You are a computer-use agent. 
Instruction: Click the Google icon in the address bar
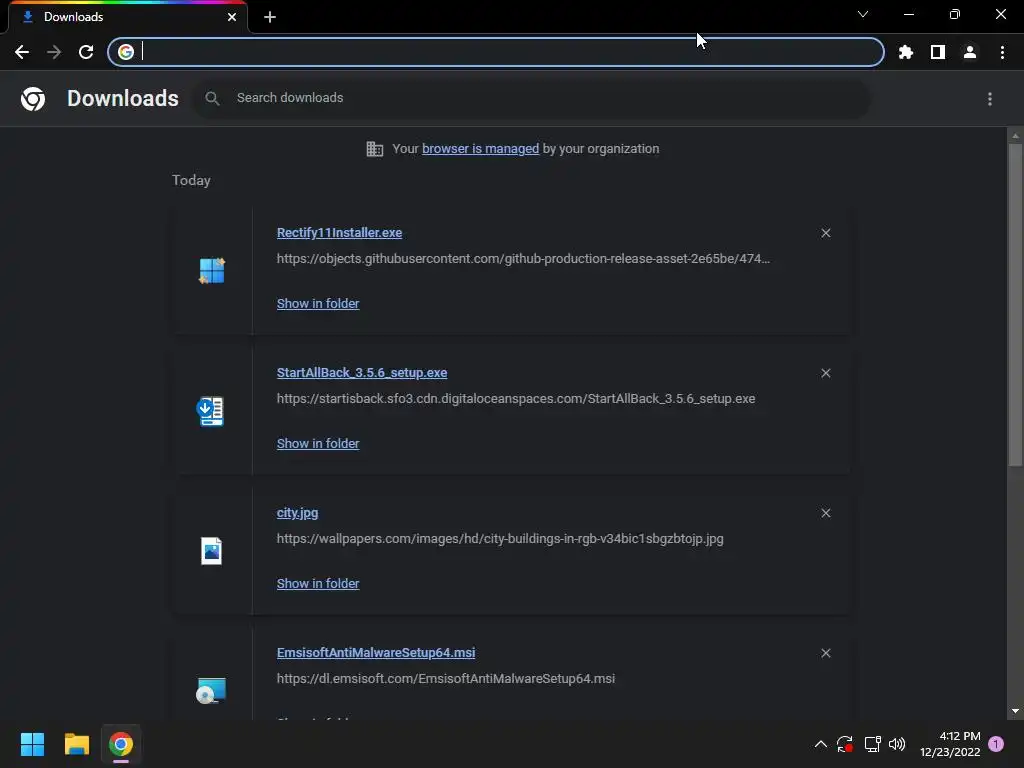[126, 52]
